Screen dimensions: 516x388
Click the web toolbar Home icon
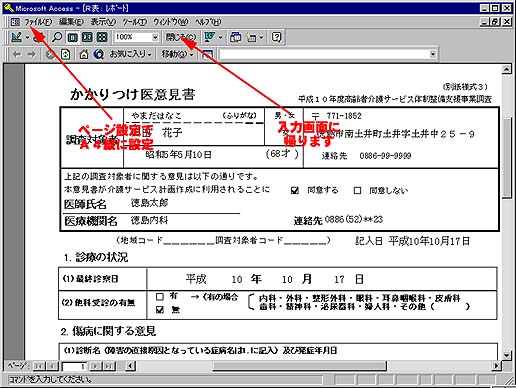tap(84, 54)
